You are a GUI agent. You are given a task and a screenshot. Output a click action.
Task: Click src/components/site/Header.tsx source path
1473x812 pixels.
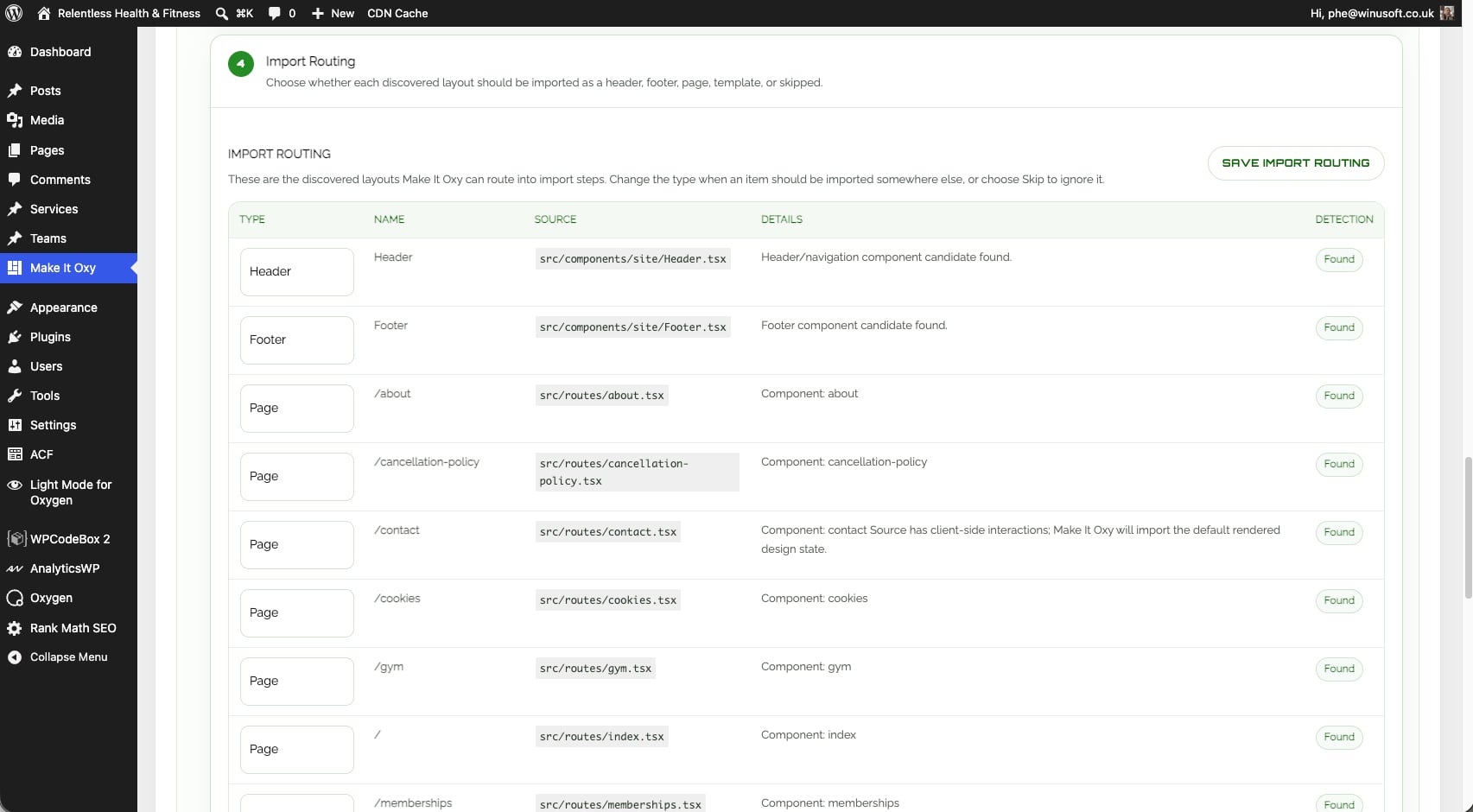tap(632, 259)
